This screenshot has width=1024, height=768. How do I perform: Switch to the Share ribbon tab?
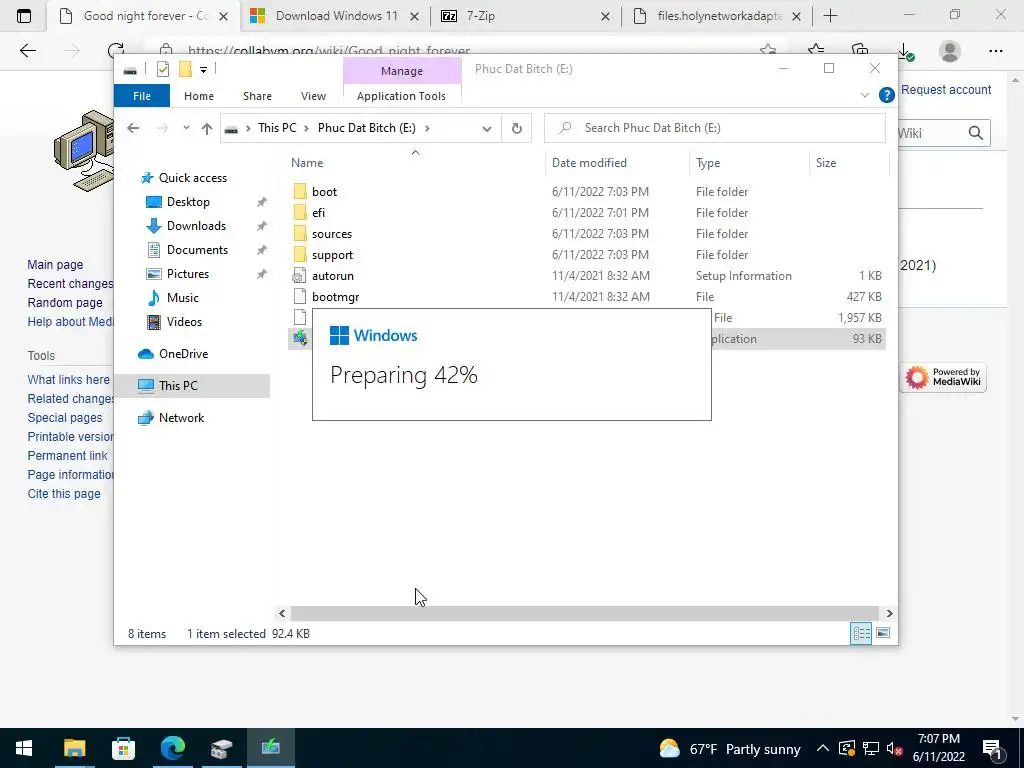(257, 96)
